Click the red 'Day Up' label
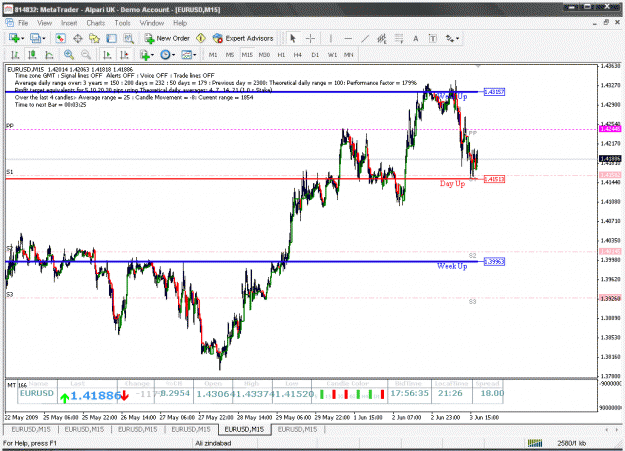Image resolution: width=625 pixels, height=451 pixels. coord(452,183)
